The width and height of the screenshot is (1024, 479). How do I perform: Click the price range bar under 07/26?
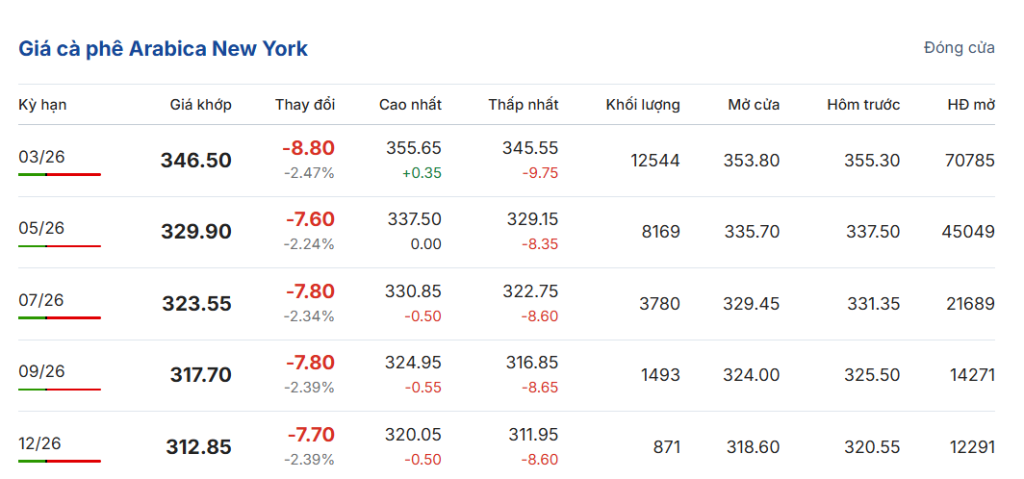[x=60, y=318]
